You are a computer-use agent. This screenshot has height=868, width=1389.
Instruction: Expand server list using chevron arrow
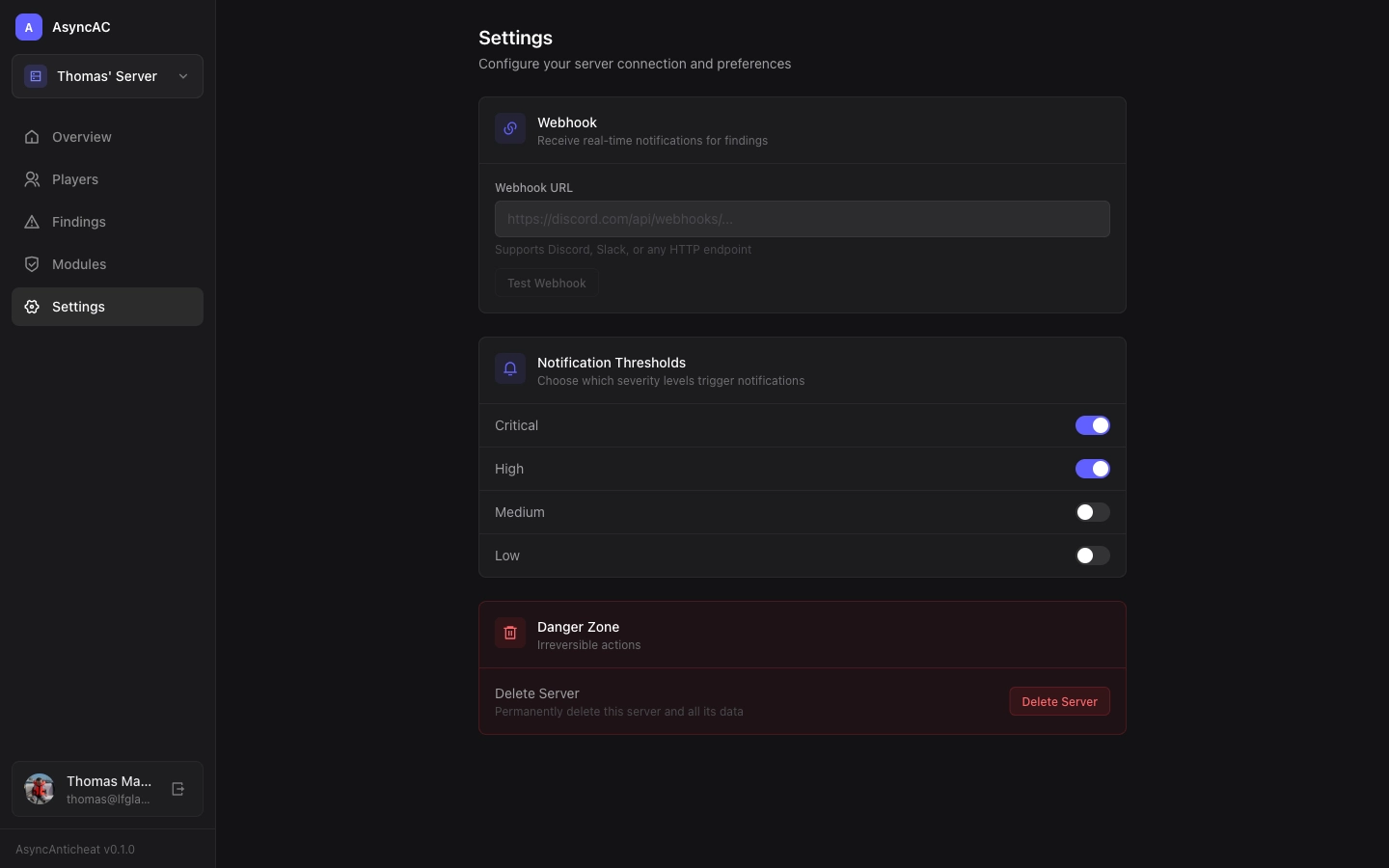tap(183, 76)
